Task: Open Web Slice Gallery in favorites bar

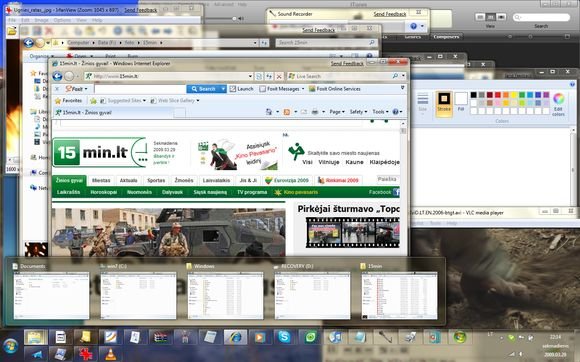Action: [175, 101]
